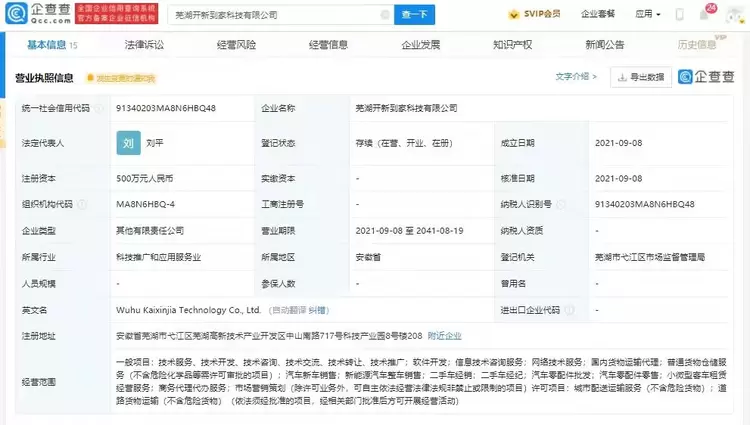Viewport: 750px width, 425px height.
Task: Focus the company name search input field
Action: [x=275, y=15]
